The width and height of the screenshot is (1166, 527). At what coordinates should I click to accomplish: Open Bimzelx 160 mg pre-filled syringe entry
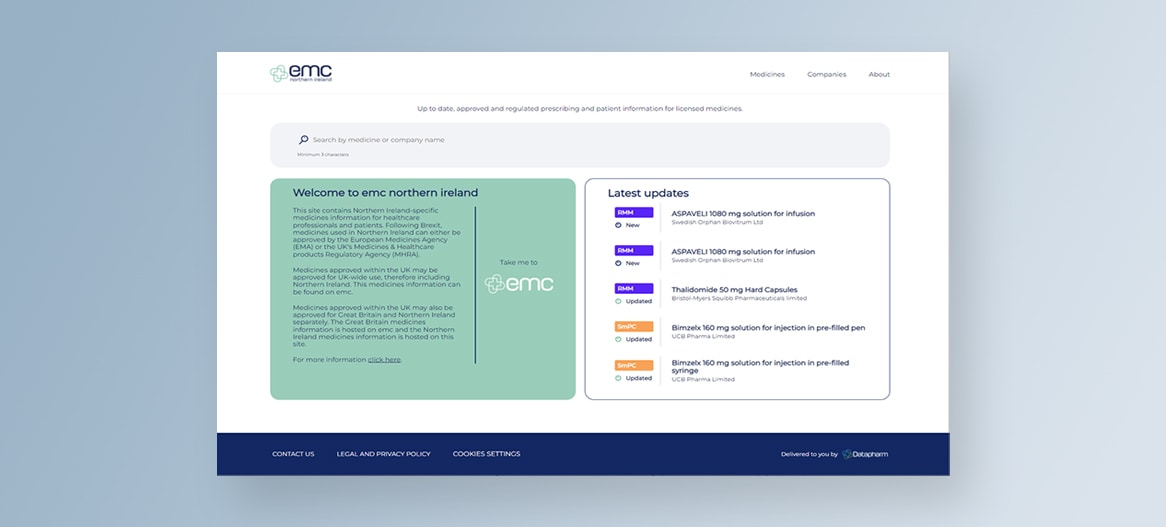pyautogui.click(x=760, y=366)
